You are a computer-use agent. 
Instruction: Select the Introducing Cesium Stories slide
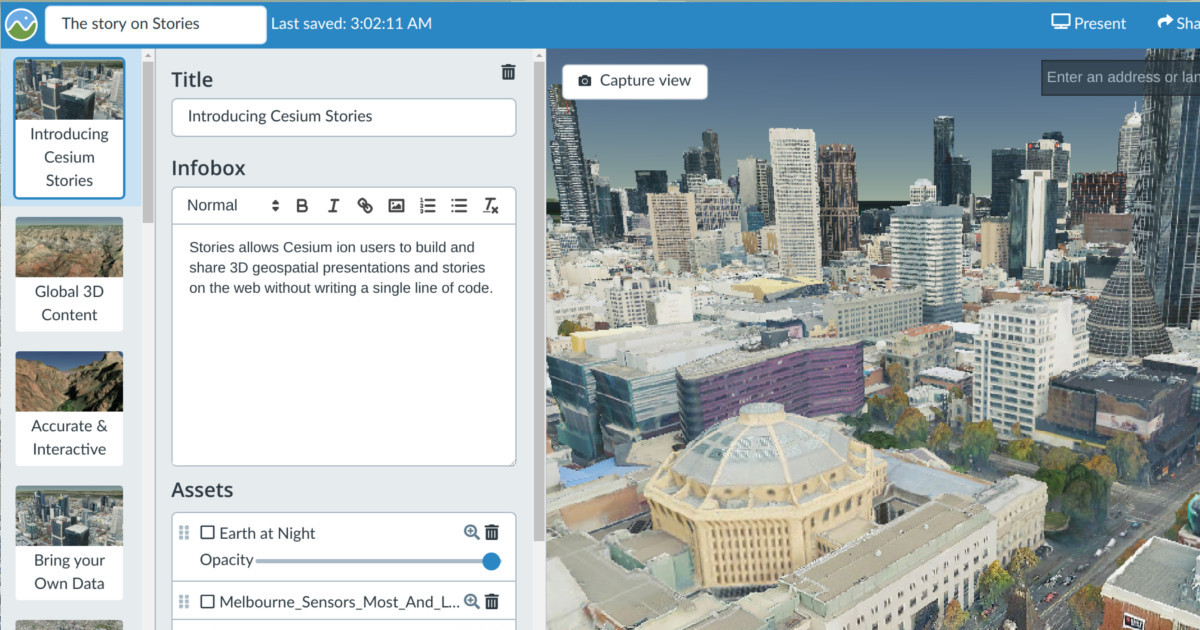click(69, 128)
